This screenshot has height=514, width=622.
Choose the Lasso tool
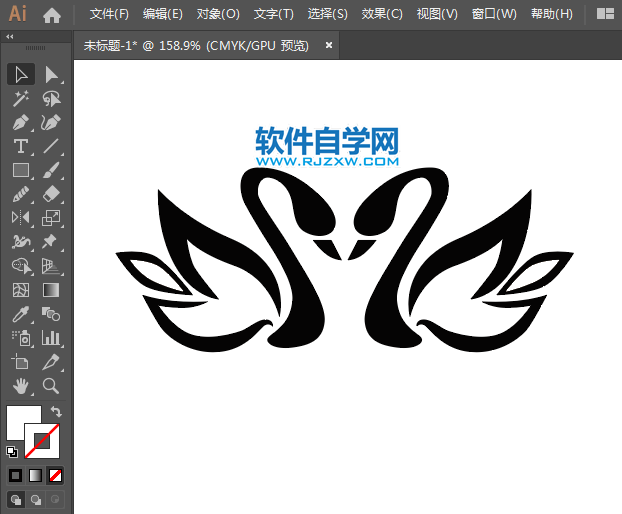[x=52, y=98]
